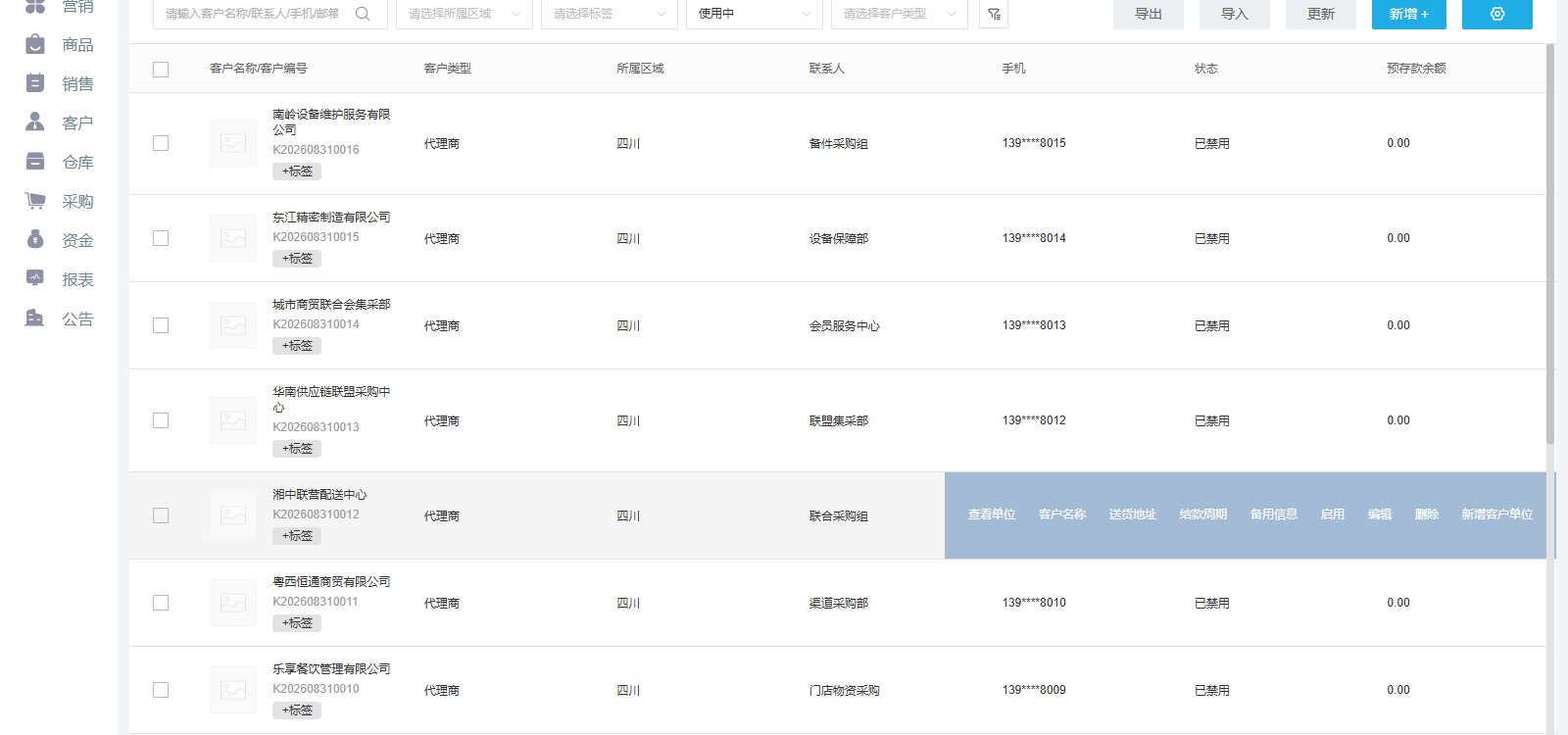This screenshot has height=735, width=1568.
Task: Open the 请选择所属区域 dropdown
Action: [465, 14]
